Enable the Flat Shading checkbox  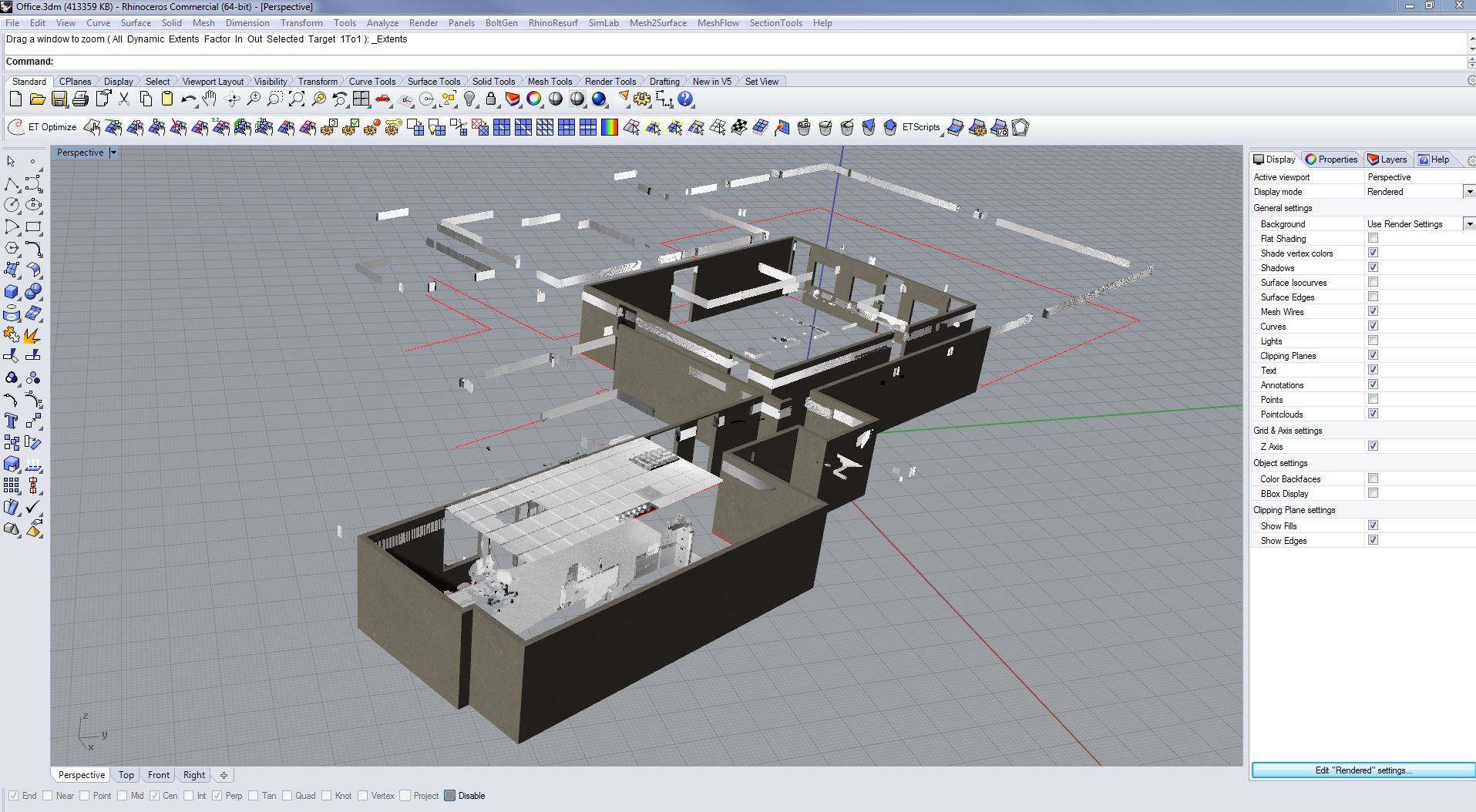(1373, 238)
